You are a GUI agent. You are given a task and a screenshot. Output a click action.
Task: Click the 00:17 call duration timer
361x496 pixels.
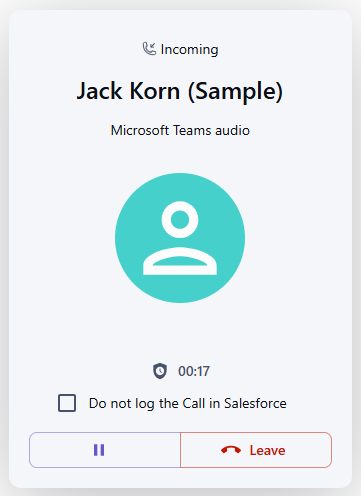coord(194,371)
